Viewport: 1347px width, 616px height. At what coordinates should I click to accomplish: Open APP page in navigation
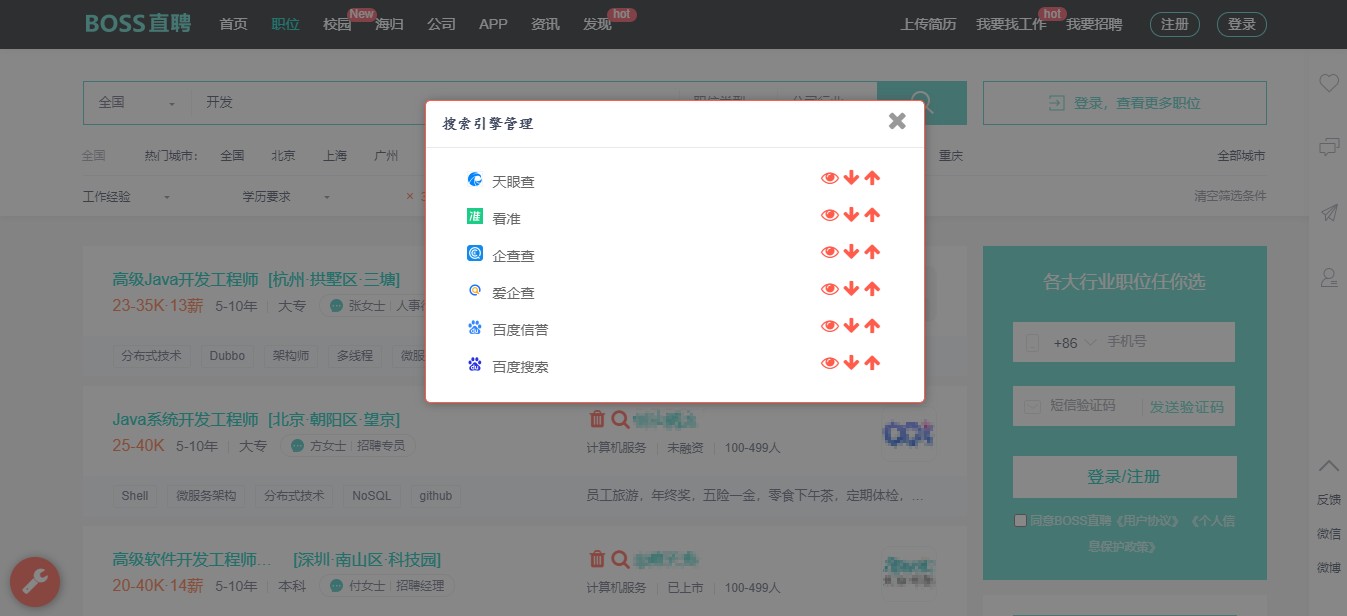click(x=493, y=24)
